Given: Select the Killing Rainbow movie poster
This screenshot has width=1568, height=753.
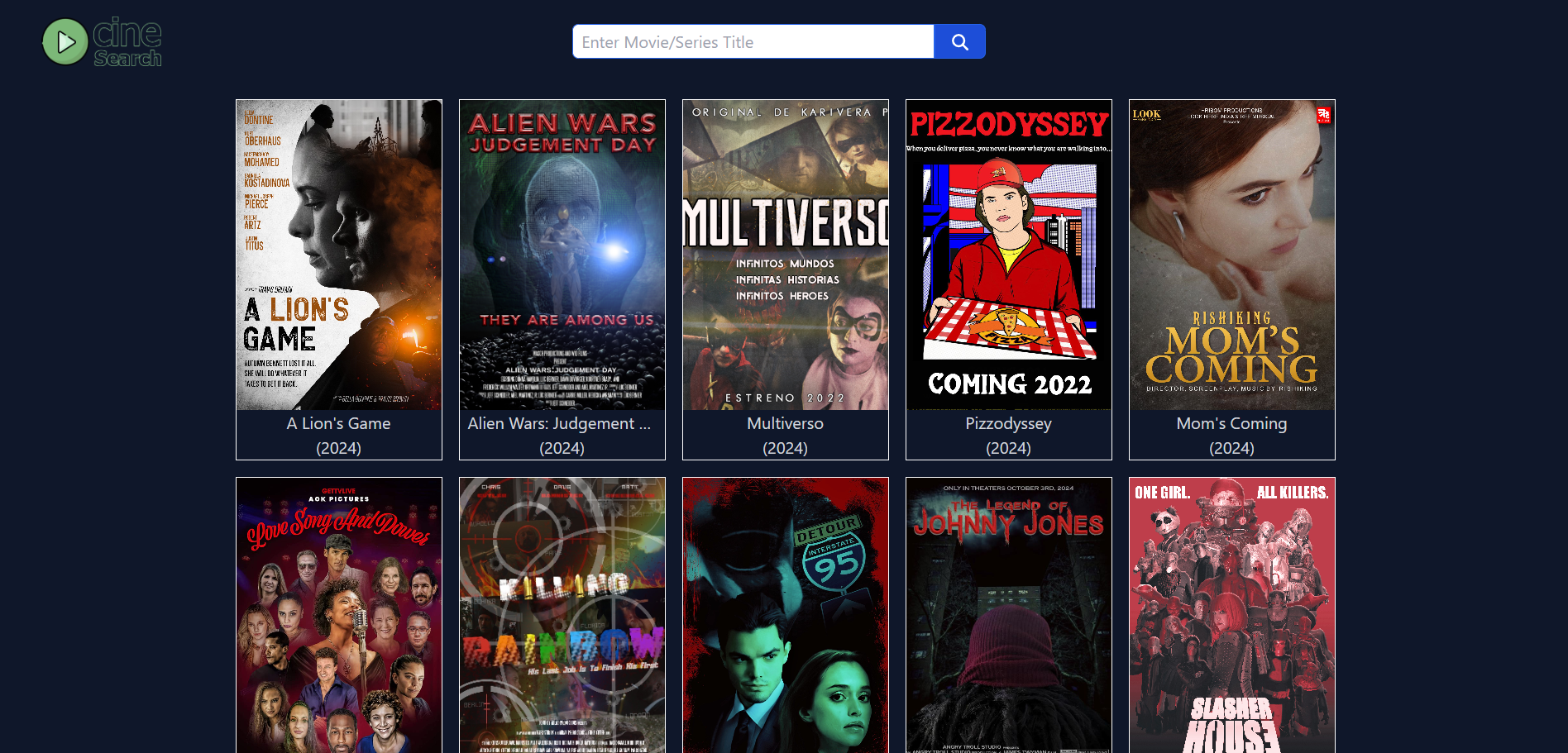Looking at the screenshot, I should click(562, 615).
